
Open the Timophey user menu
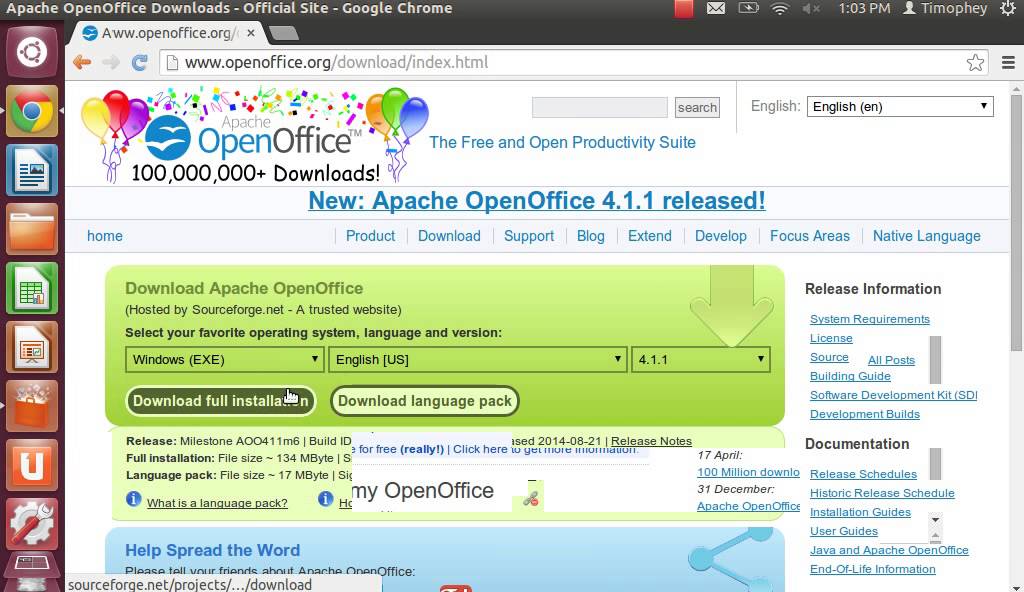point(946,8)
